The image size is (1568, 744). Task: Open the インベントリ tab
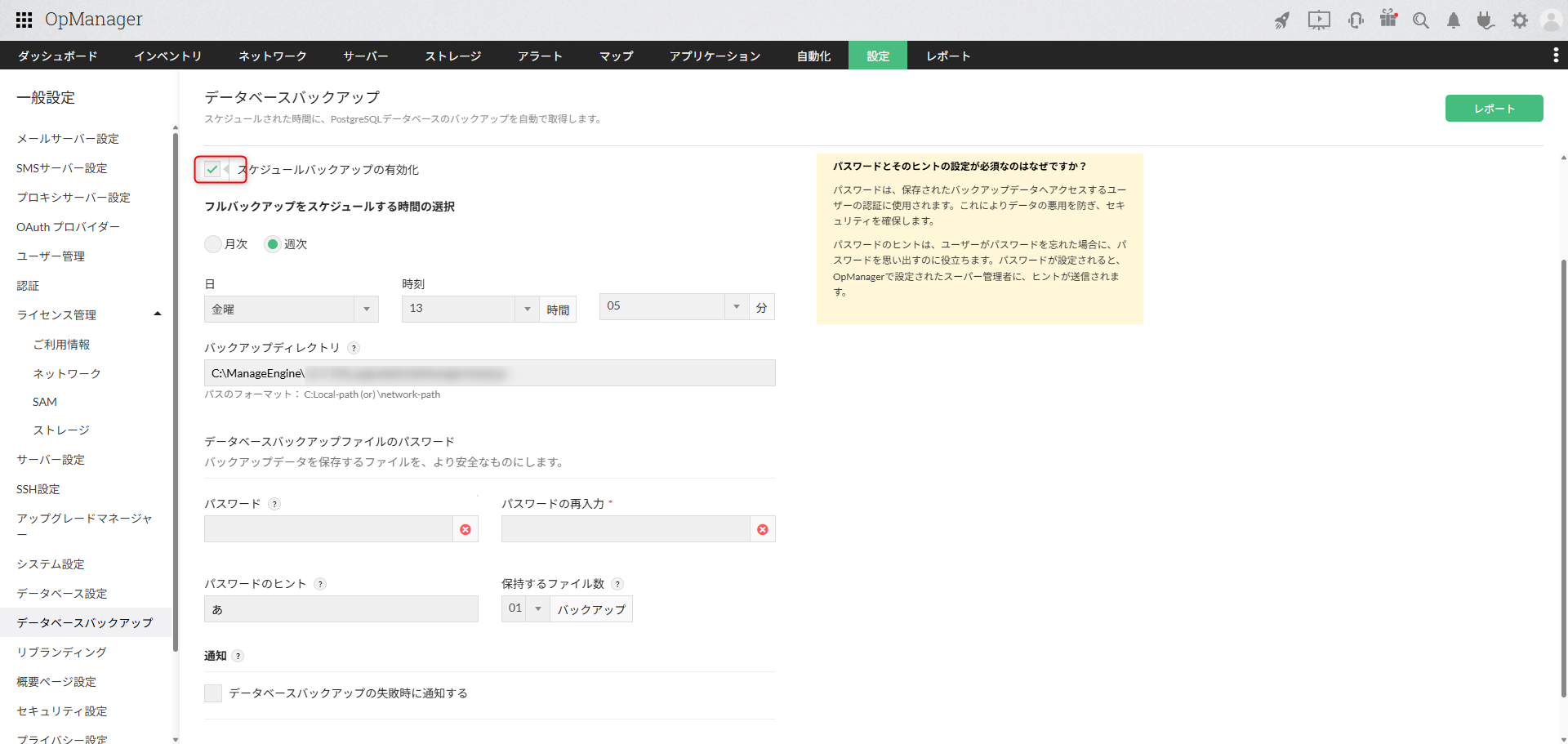click(167, 56)
